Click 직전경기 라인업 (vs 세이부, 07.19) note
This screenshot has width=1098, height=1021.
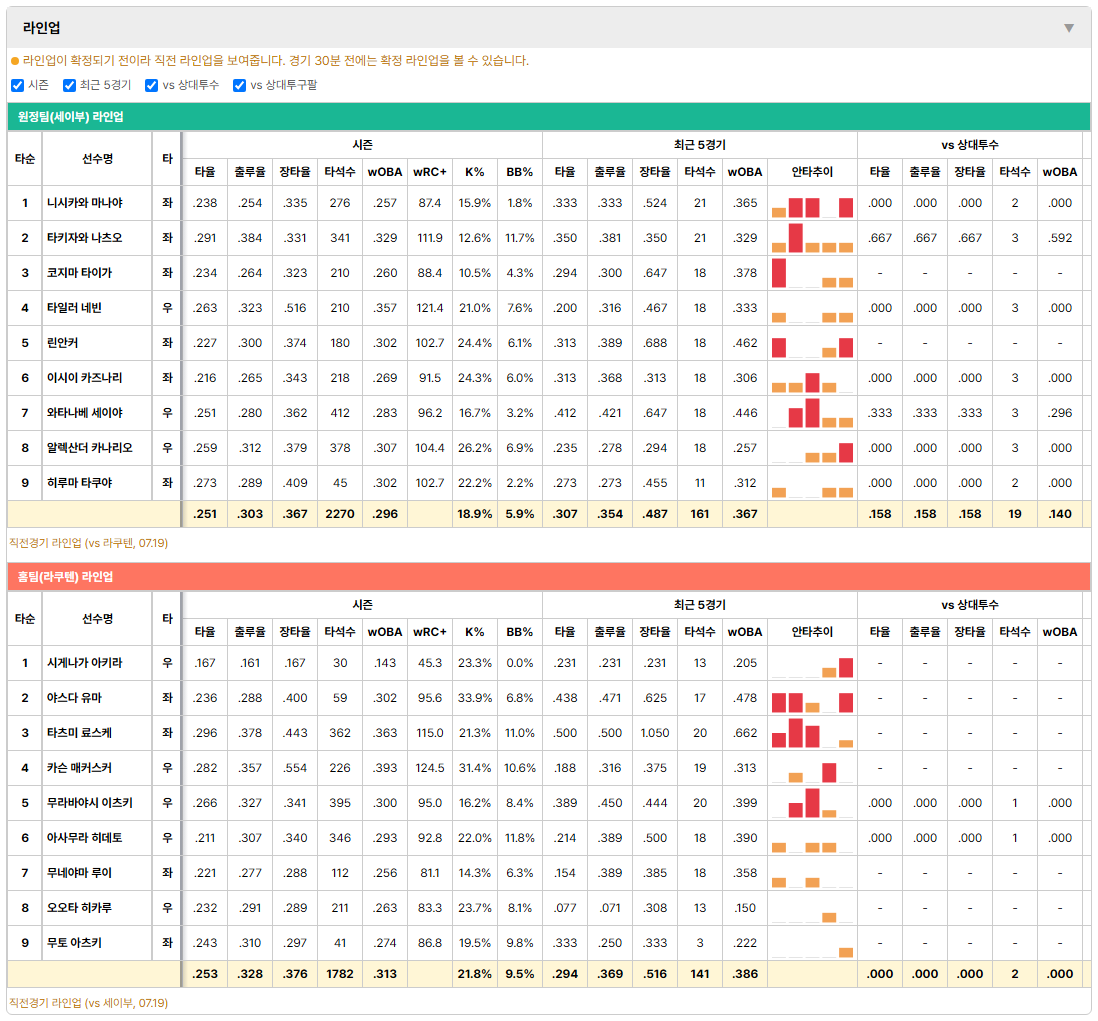[88, 1003]
